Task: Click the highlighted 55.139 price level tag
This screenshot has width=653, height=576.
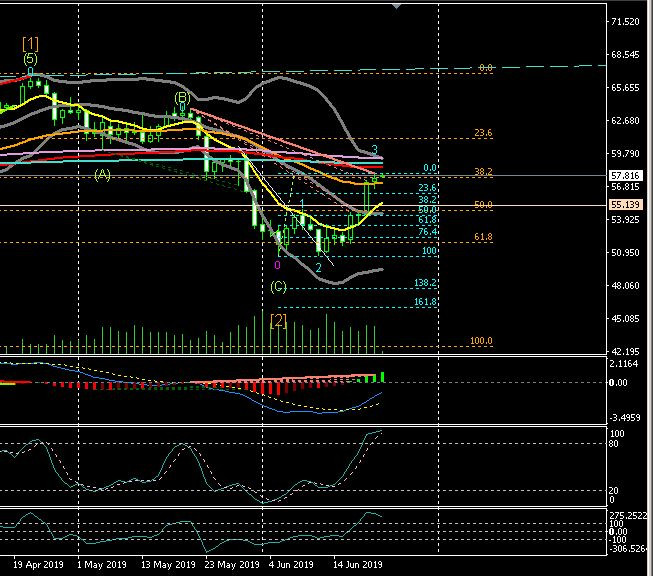Action: [628, 204]
